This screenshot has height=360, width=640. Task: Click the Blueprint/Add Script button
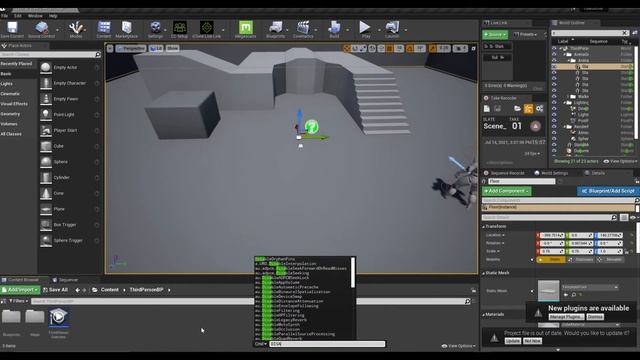(x=608, y=191)
